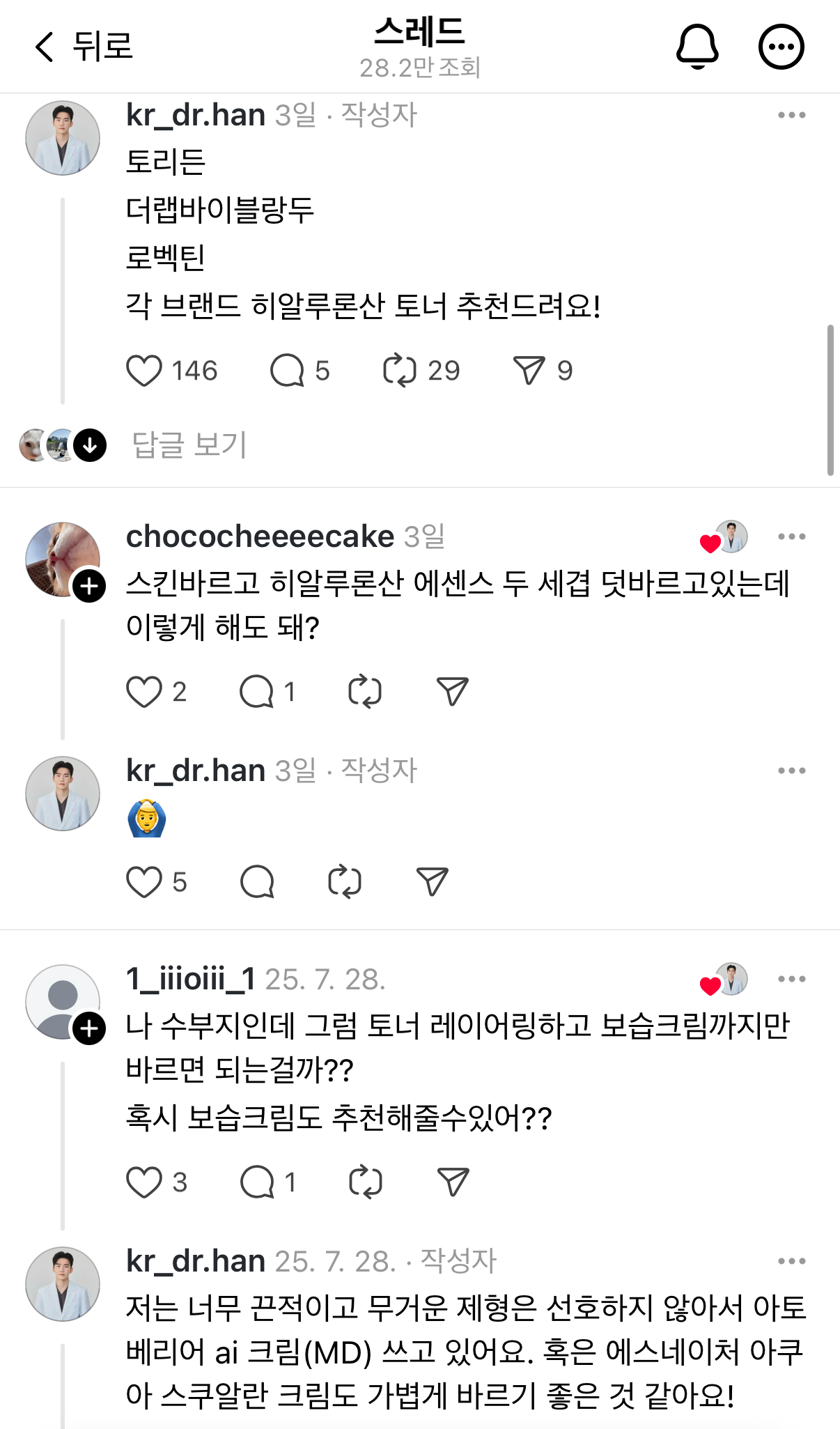This screenshot has width=840, height=1429.
Task: Open the 1_iiioiii_1 username profile link
Action: tap(190, 979)
